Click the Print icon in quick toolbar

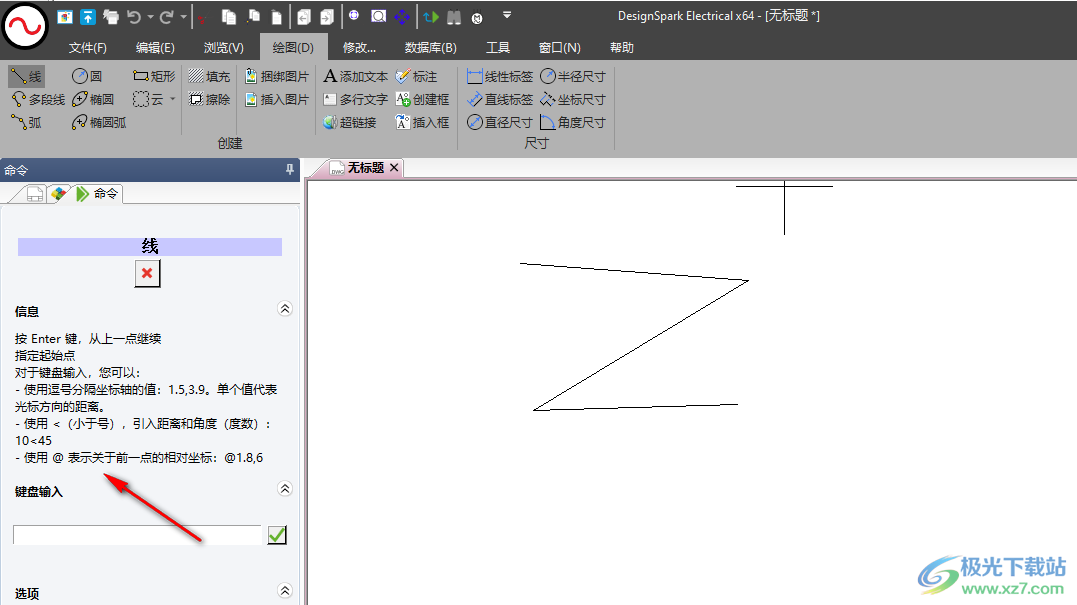point(111,16)
